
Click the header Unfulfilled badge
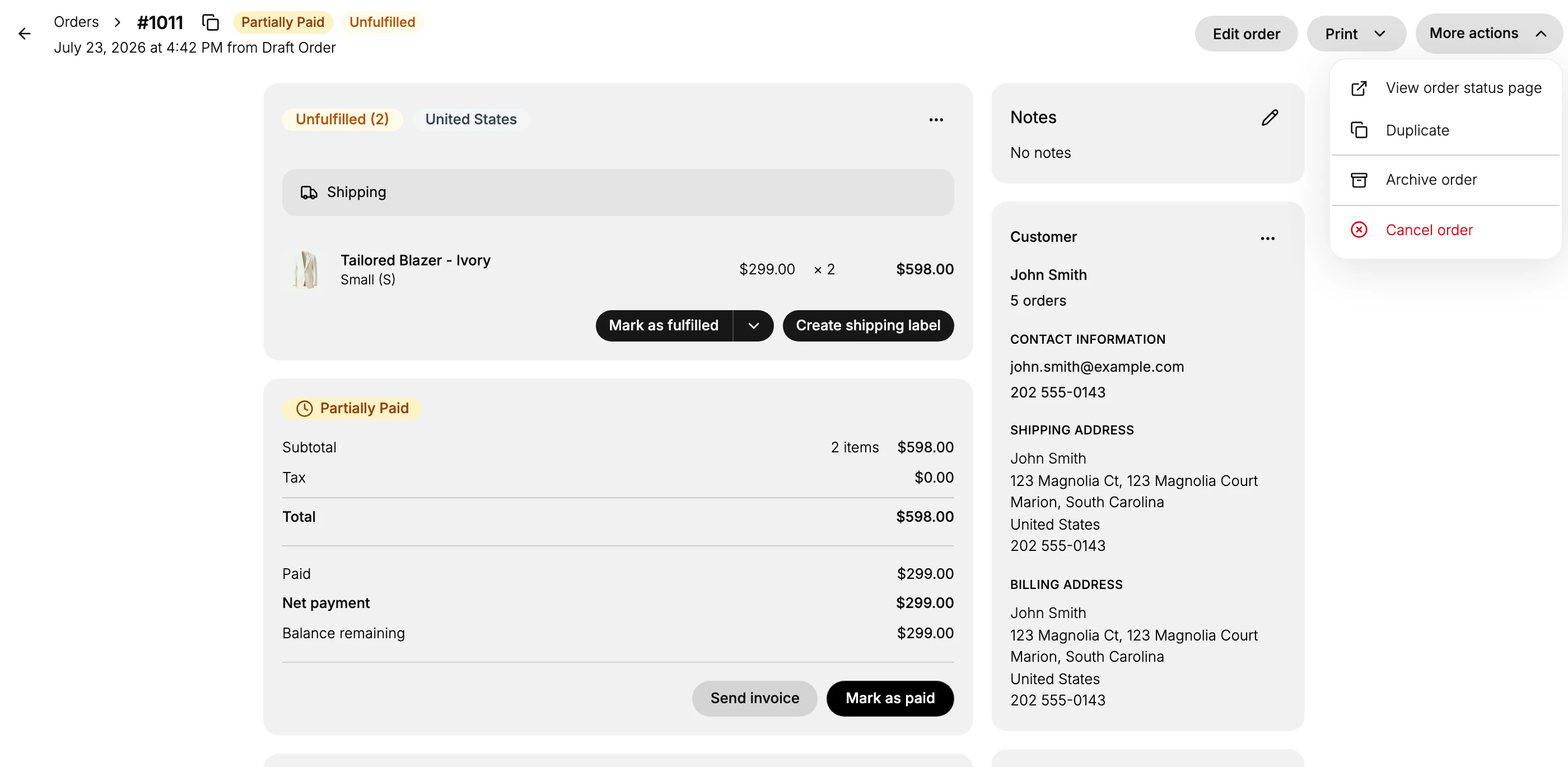pos(382,22)
